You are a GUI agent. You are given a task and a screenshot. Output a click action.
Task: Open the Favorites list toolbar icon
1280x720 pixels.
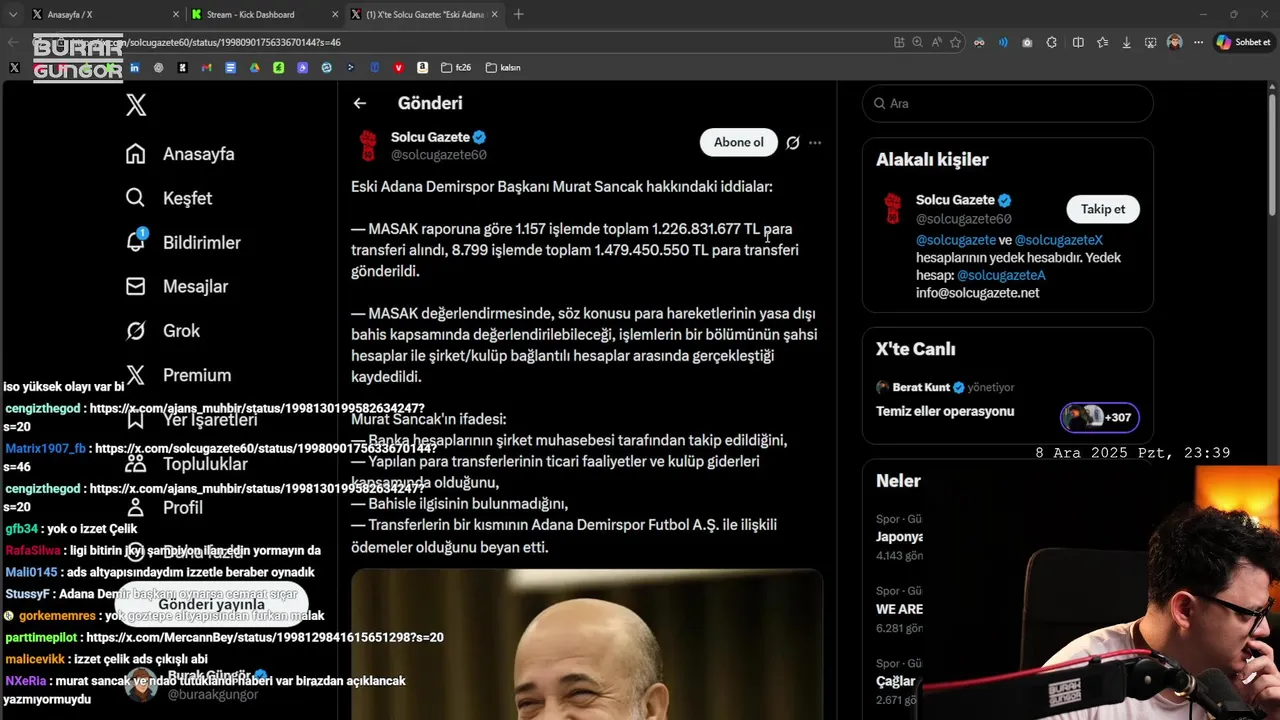[1102, 42]
